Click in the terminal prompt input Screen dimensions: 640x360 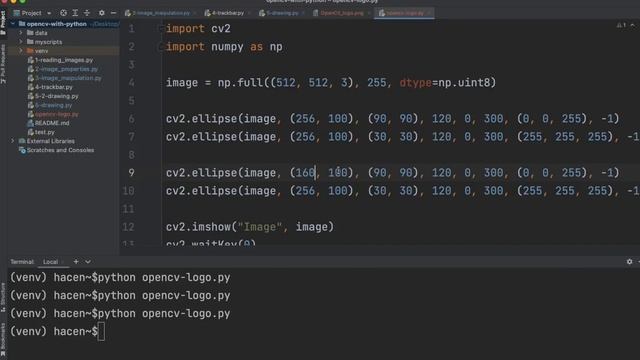click(x=101, y=331)
